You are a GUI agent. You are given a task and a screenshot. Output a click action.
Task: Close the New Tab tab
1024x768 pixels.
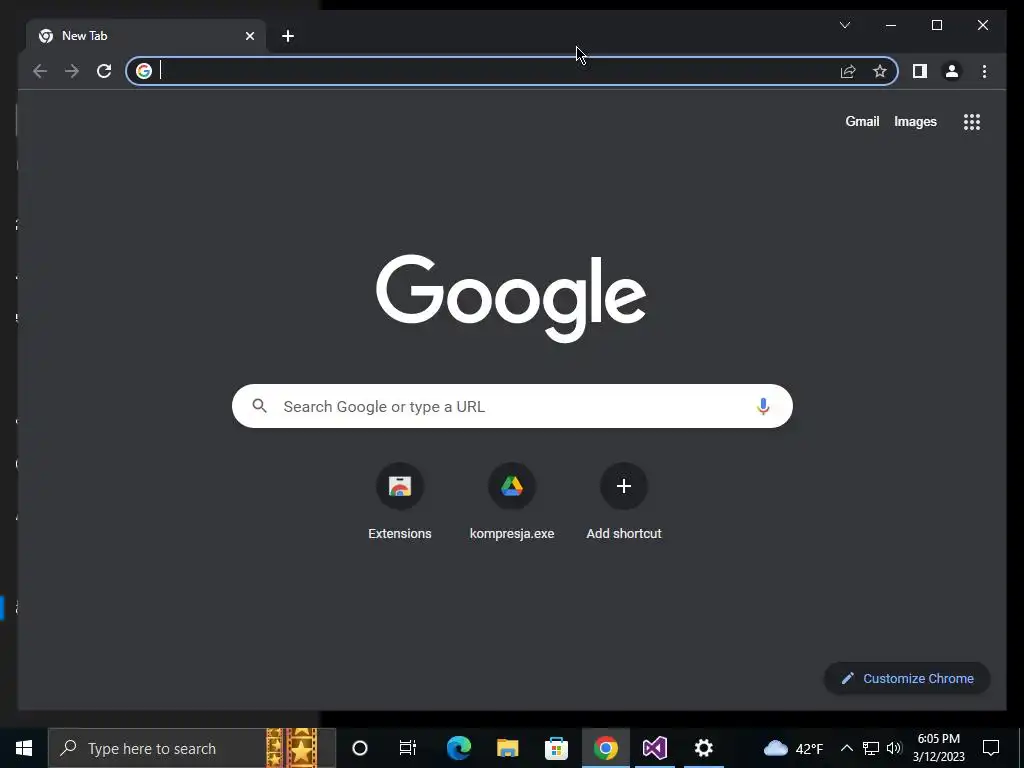249,36
